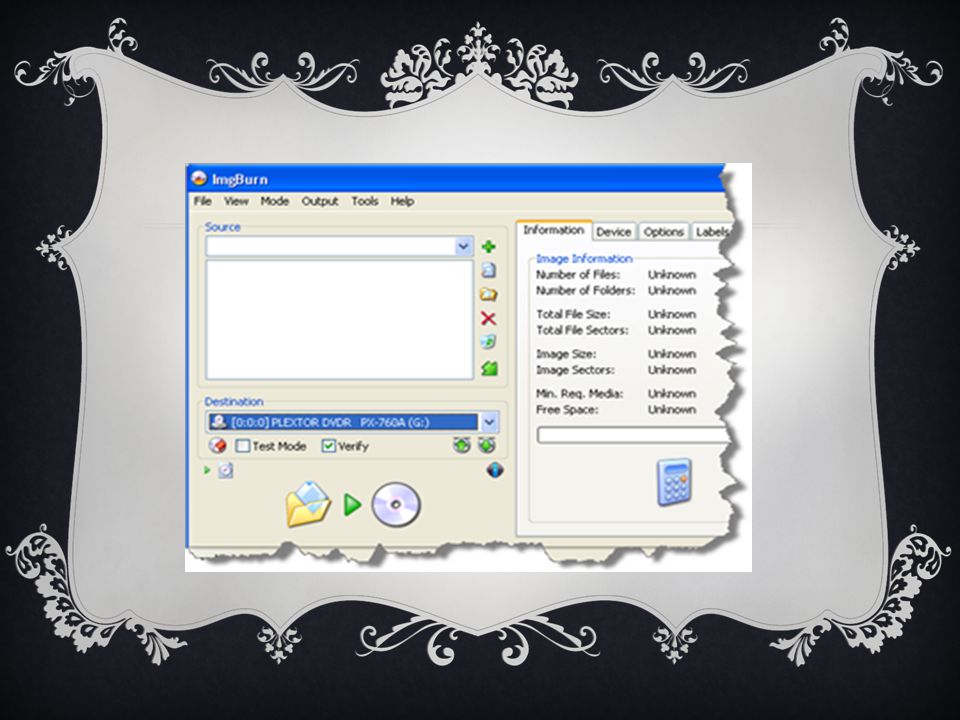960x720 pixels.
Task: Click the Unknown value next to Image Size
Action: (x=672, y=354)
